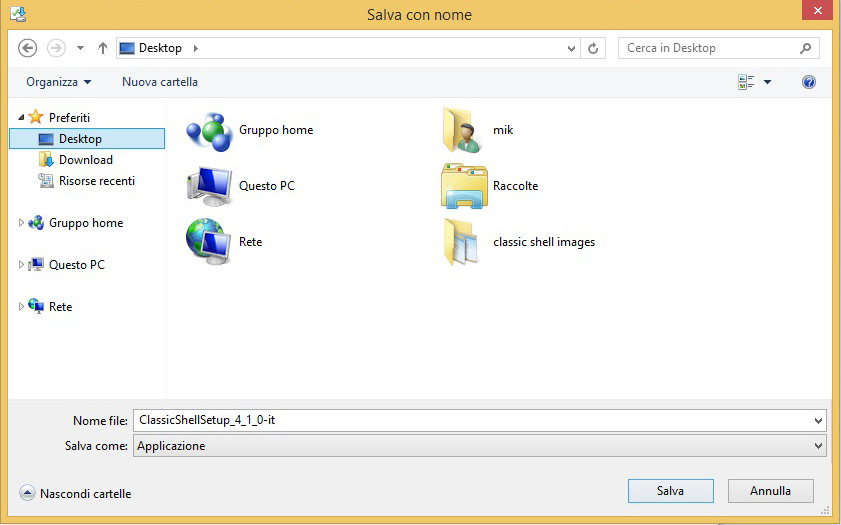Screen dimensions: 841x525
Task: Open the view options dropdown arrow
Action: point(768,82)
